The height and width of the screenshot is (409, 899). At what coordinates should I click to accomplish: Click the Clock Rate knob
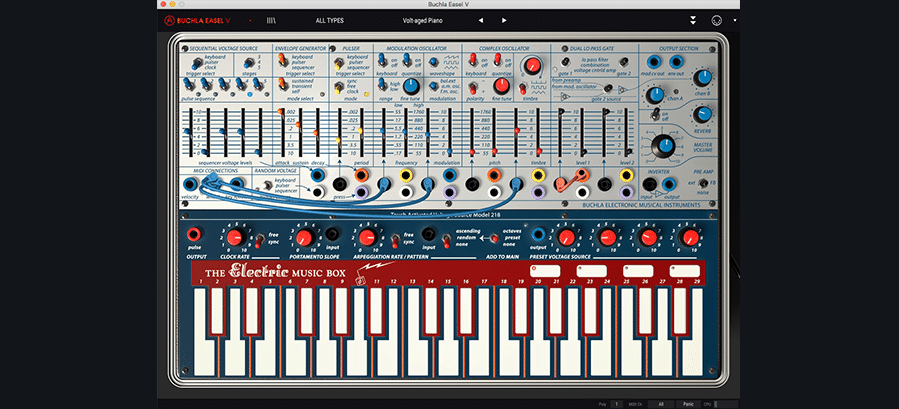pyautogui.click(x=234, y=237)
